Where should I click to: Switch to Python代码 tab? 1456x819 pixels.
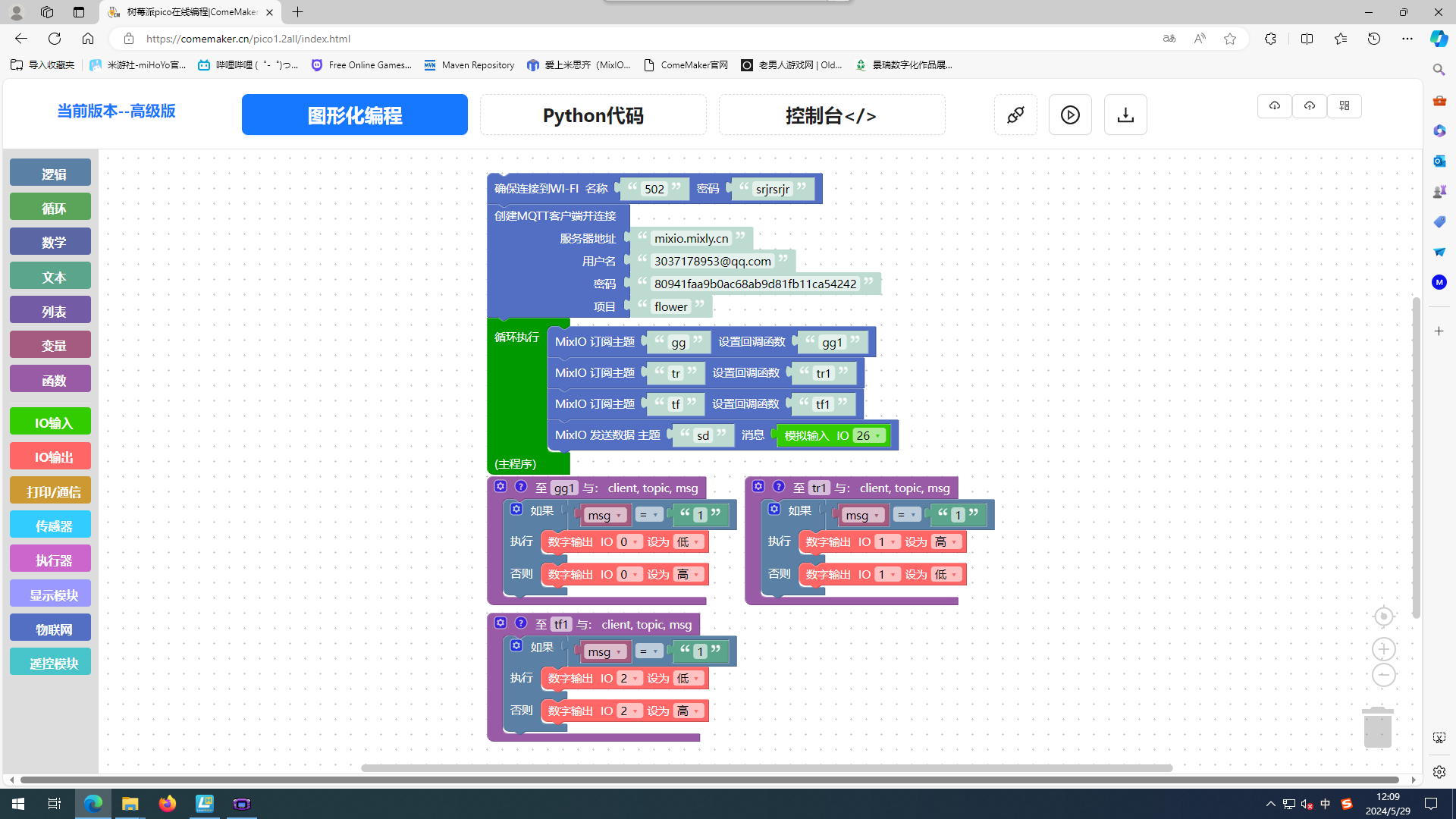pos(593,115)
